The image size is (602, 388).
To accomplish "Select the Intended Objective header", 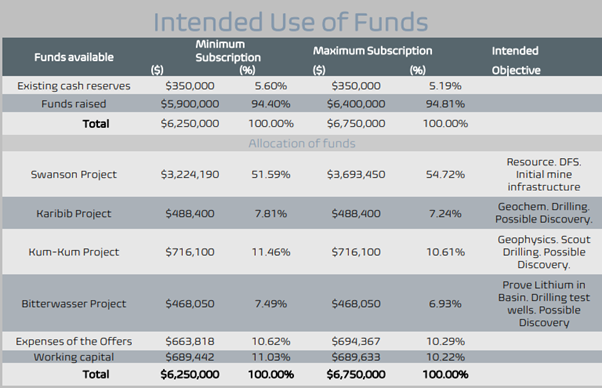I will pos(516,60).
